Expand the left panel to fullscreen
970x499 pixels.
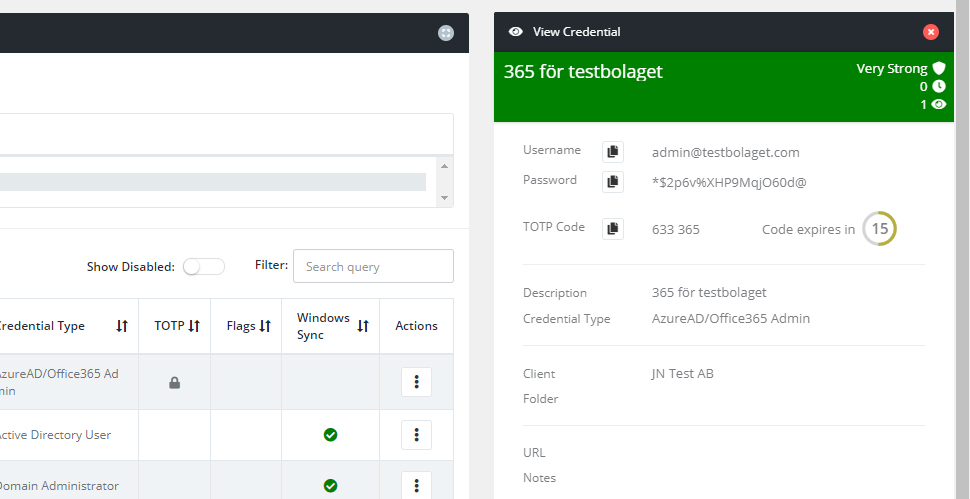(x=446, y=33)
